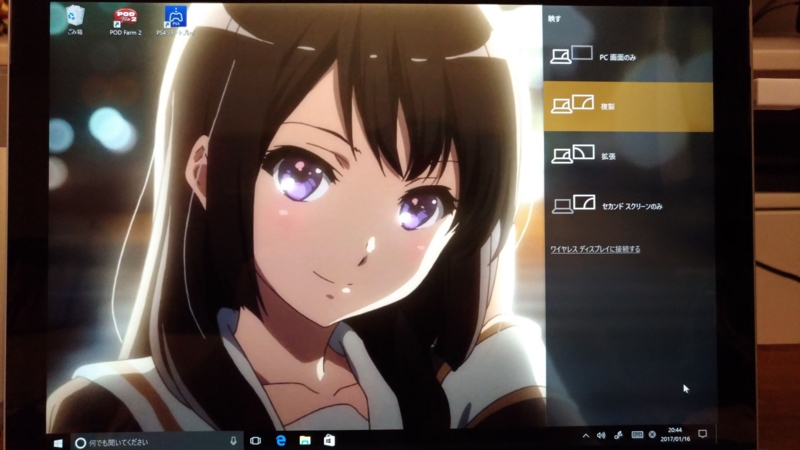Open the volume control in system tray

coord(602,435)
